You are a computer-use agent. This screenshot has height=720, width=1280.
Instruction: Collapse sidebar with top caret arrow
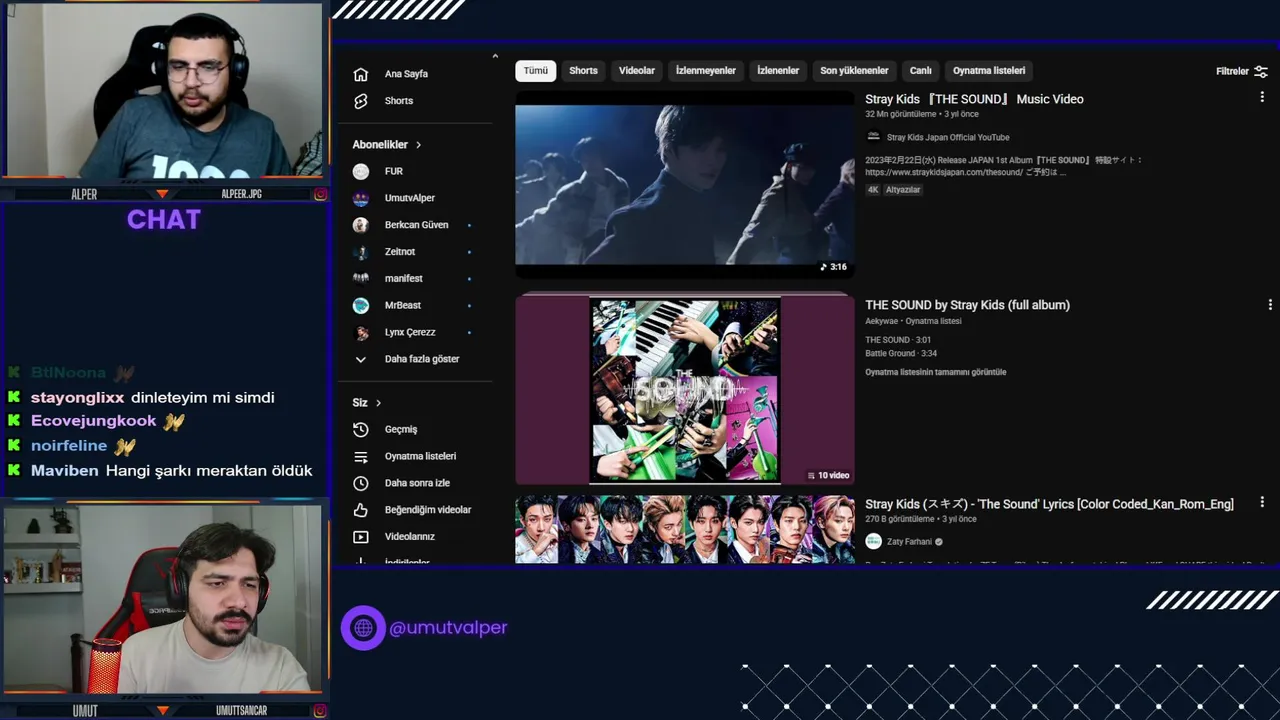[495, 56]
